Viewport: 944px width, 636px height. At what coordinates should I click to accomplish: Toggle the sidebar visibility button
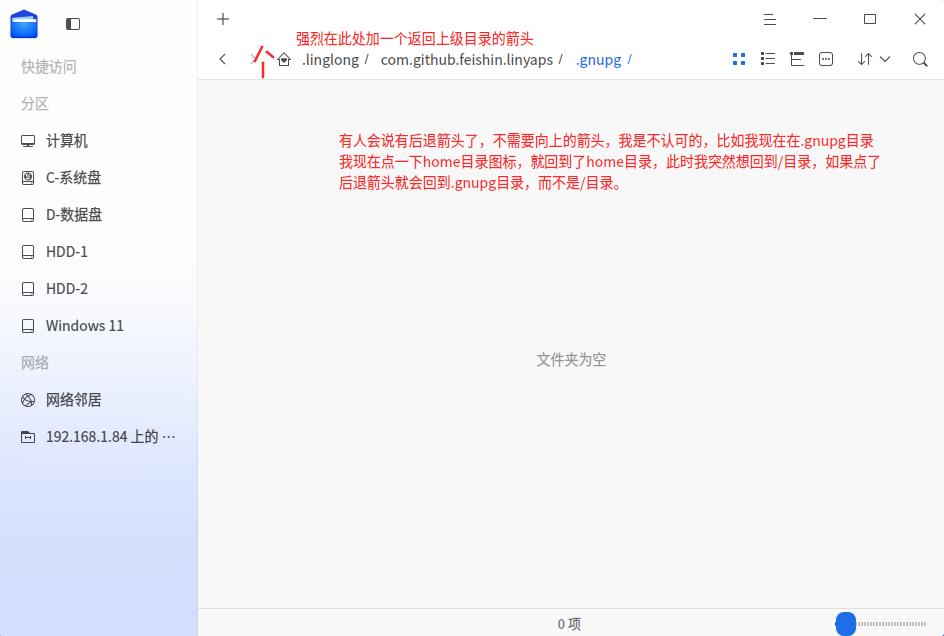73,24
